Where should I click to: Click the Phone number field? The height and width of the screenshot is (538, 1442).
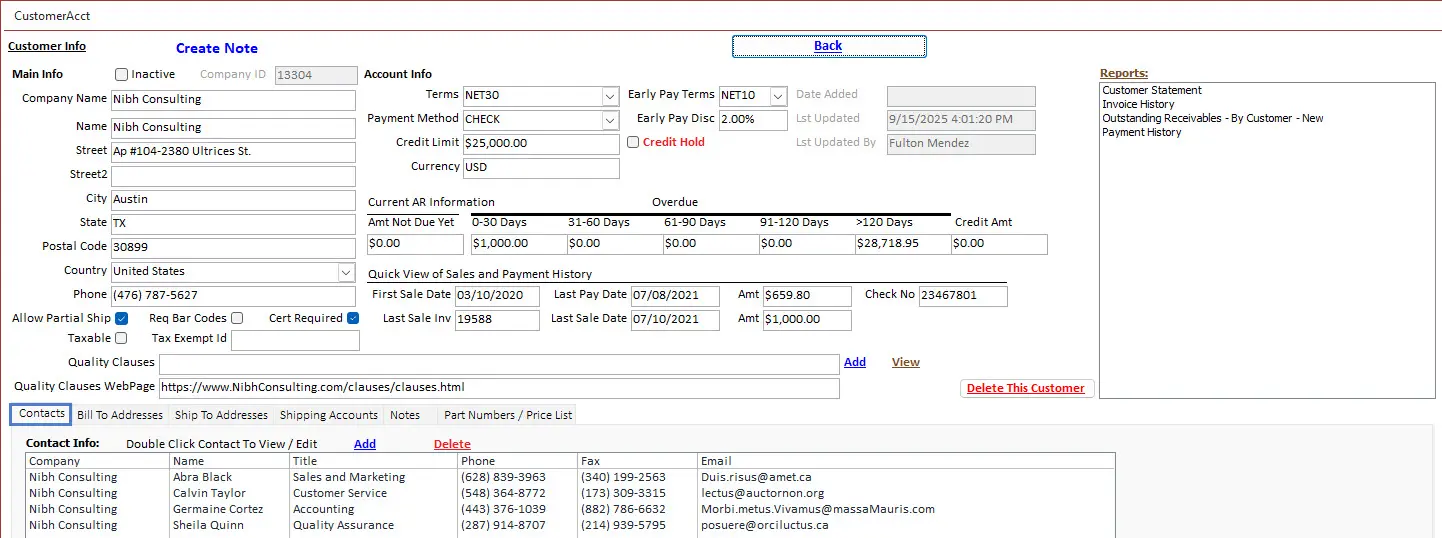(233, 296)
